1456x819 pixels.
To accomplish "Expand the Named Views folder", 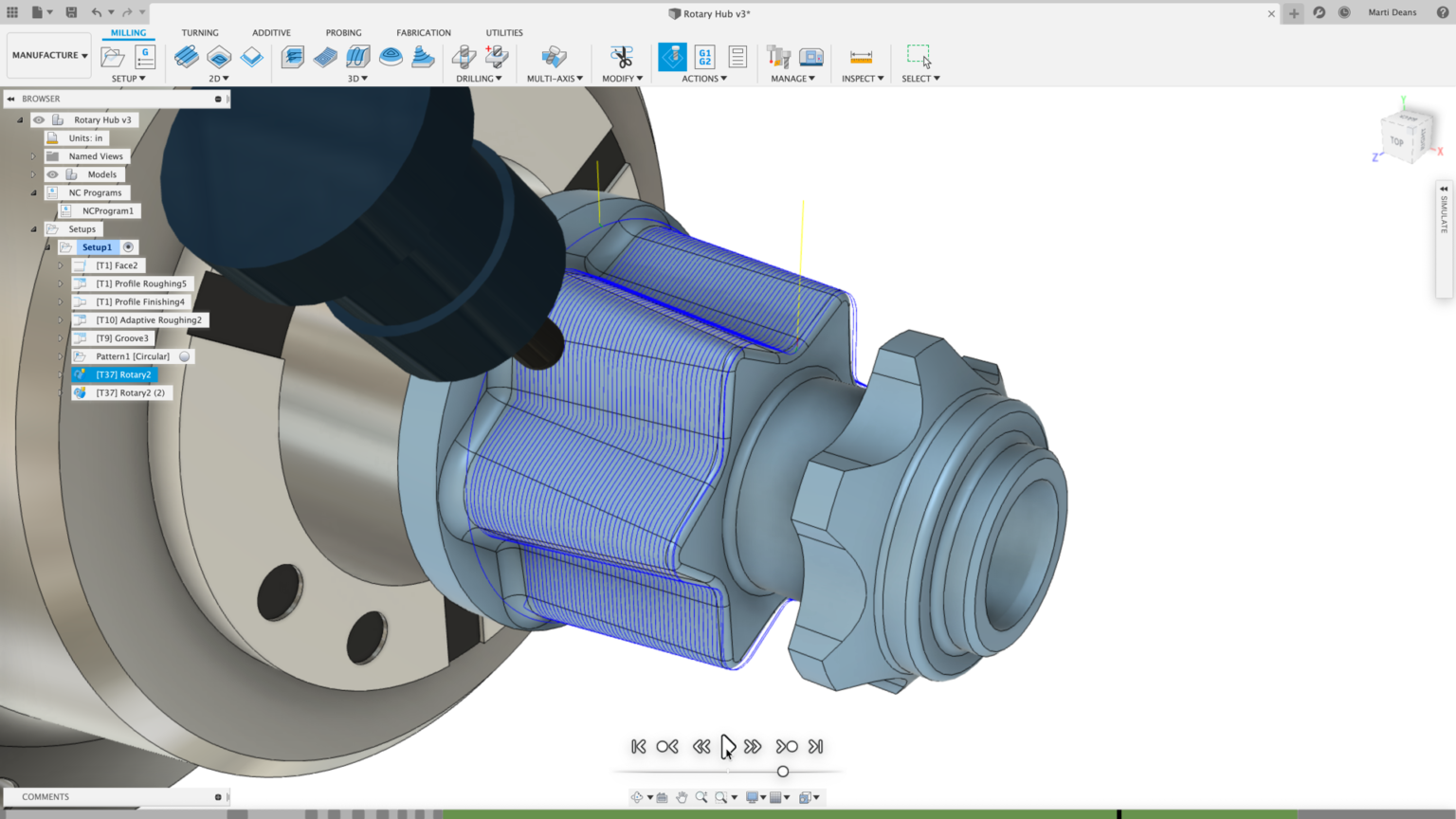I will click(x=32, y=156).
